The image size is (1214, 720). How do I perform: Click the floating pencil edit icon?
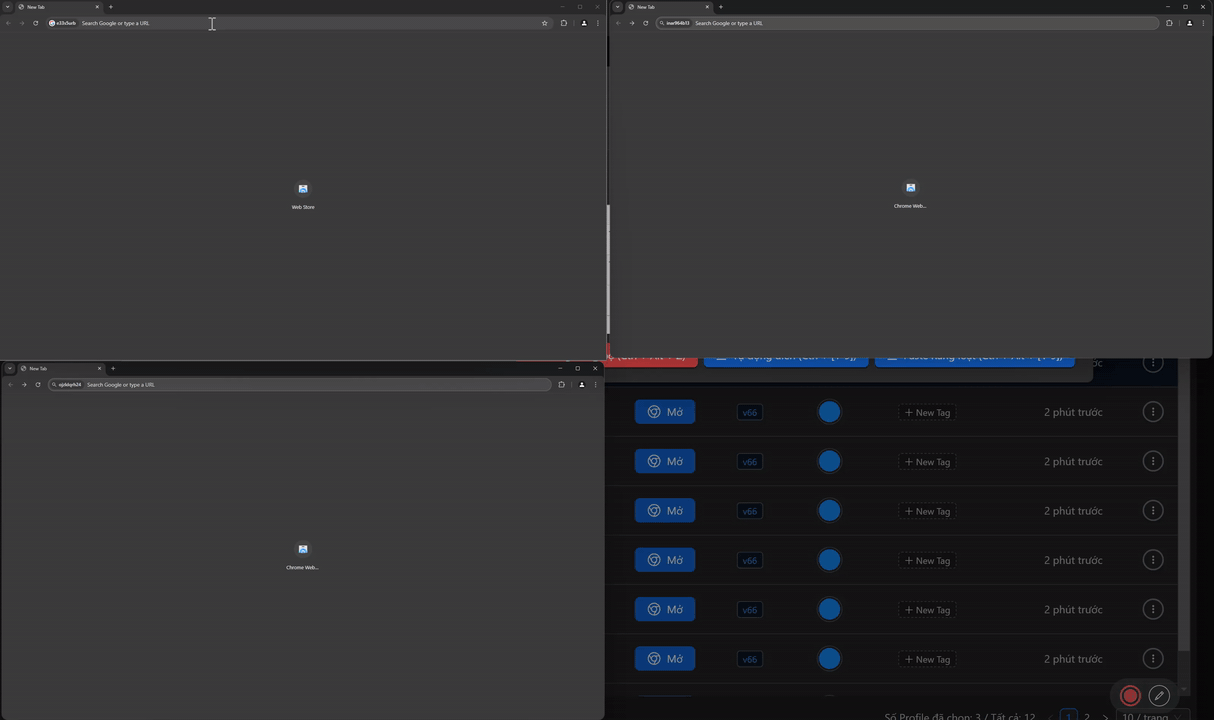pyautogui.click(x=1158, y=695)
